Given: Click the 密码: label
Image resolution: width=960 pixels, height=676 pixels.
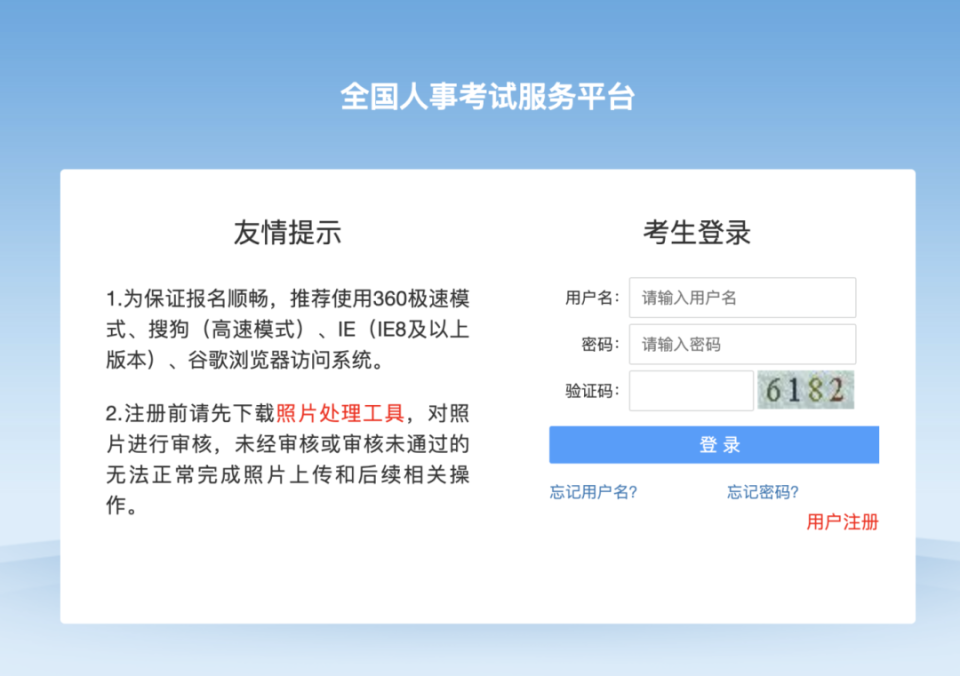Looking at the screenshot, I should tap(600, 345).
